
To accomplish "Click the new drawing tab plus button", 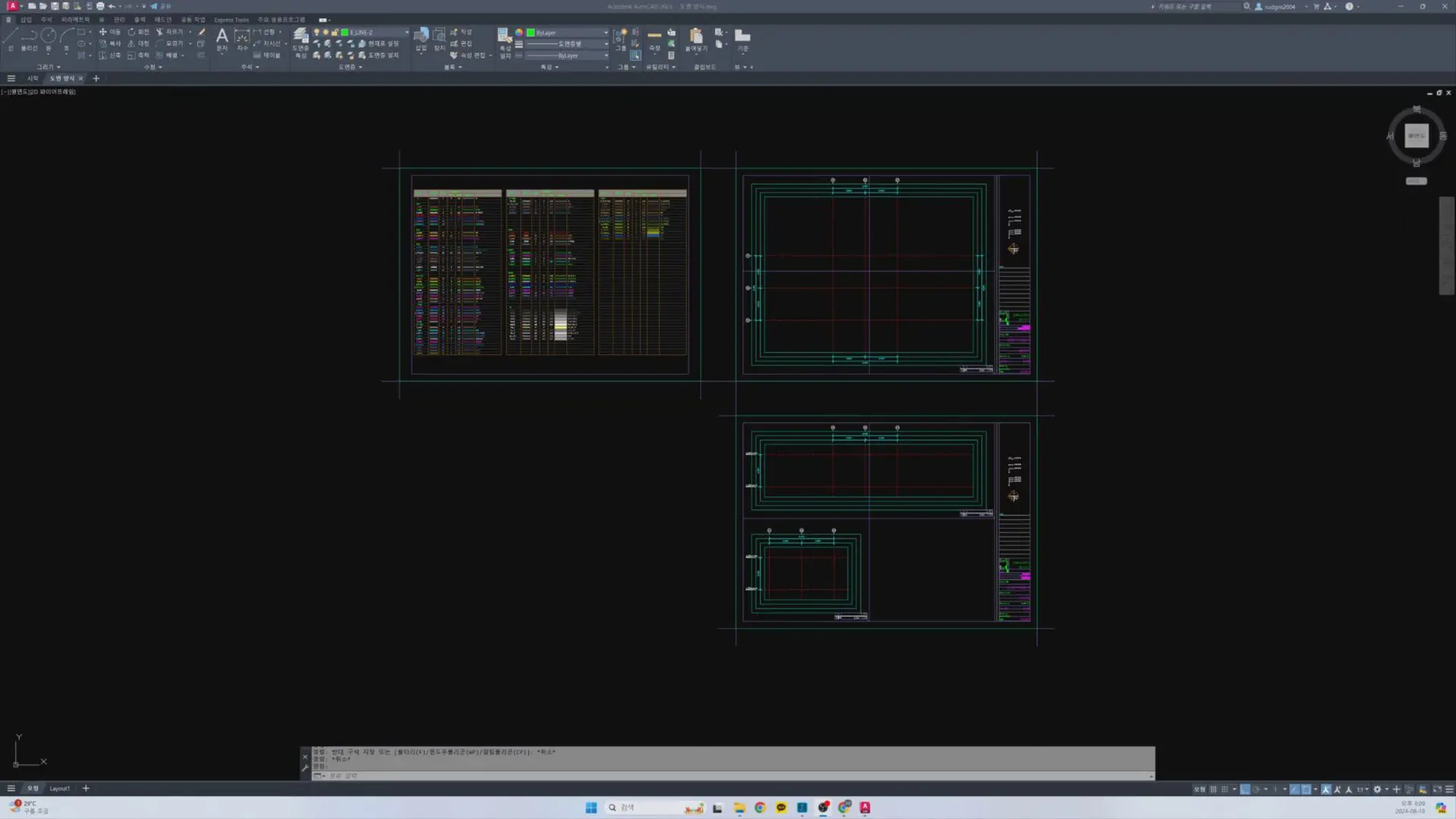I will click(x=96, y=78).
